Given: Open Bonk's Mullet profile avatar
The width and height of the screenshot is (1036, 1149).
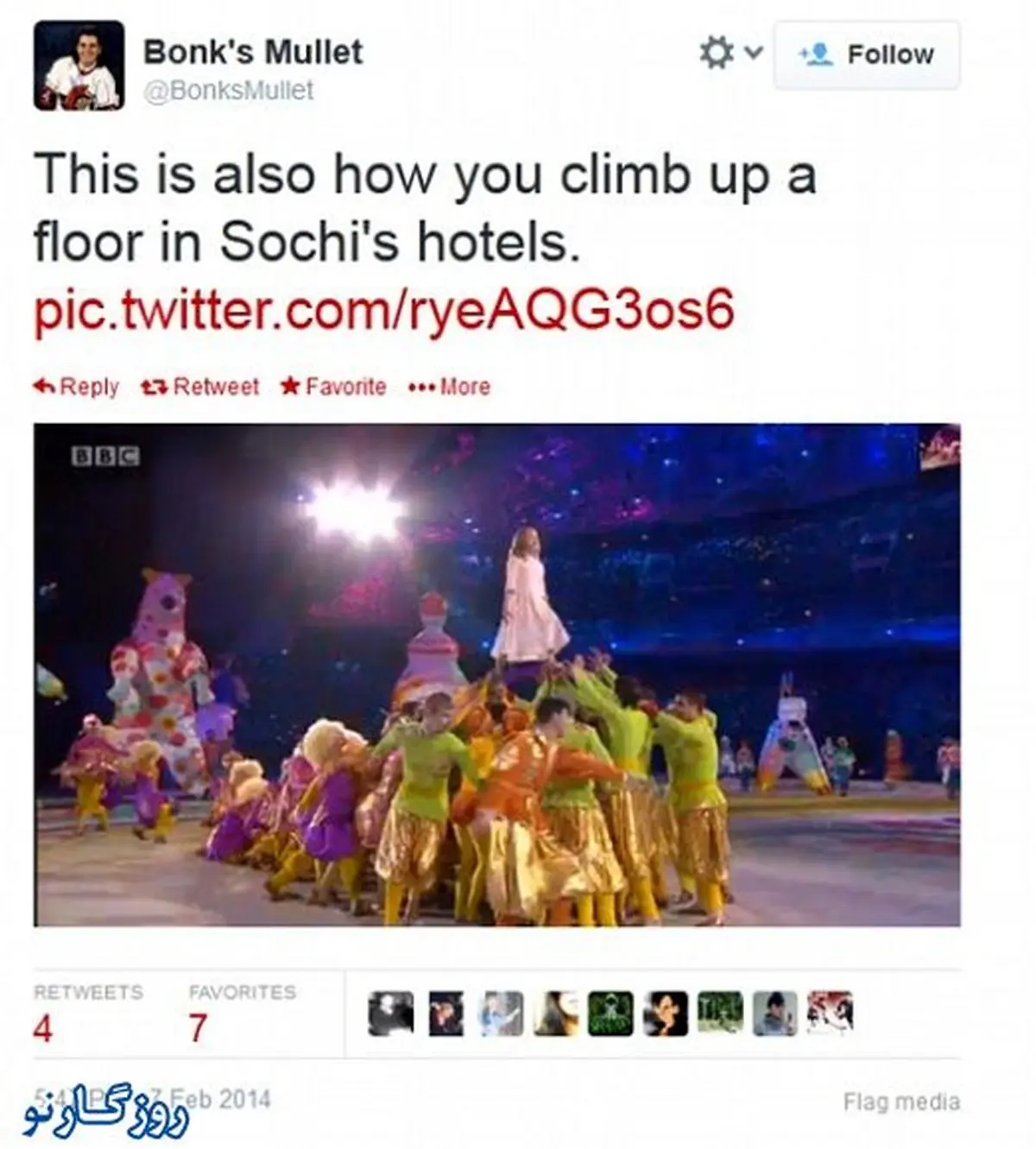Looking at the screenshot, I should 79,67.
